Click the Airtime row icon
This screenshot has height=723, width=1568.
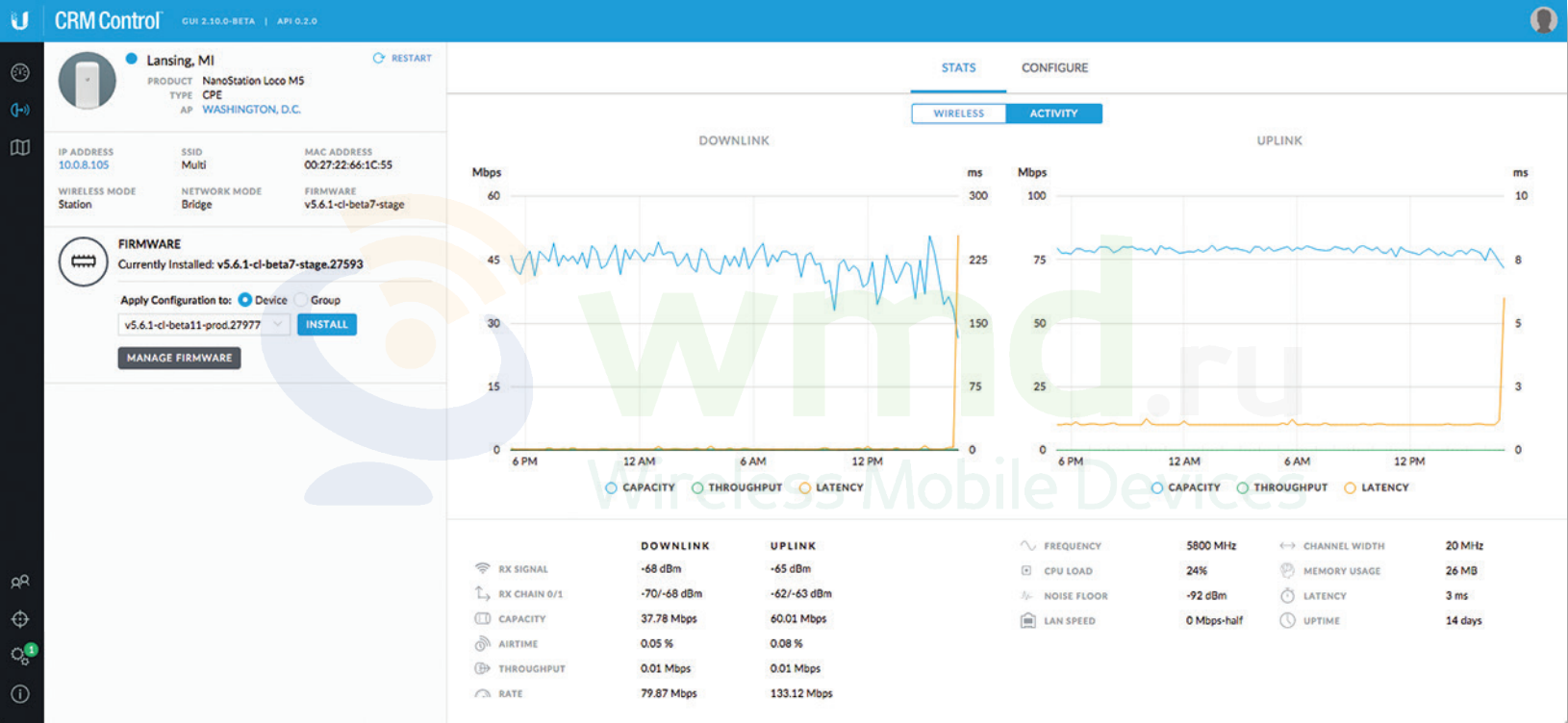[483, 643]
